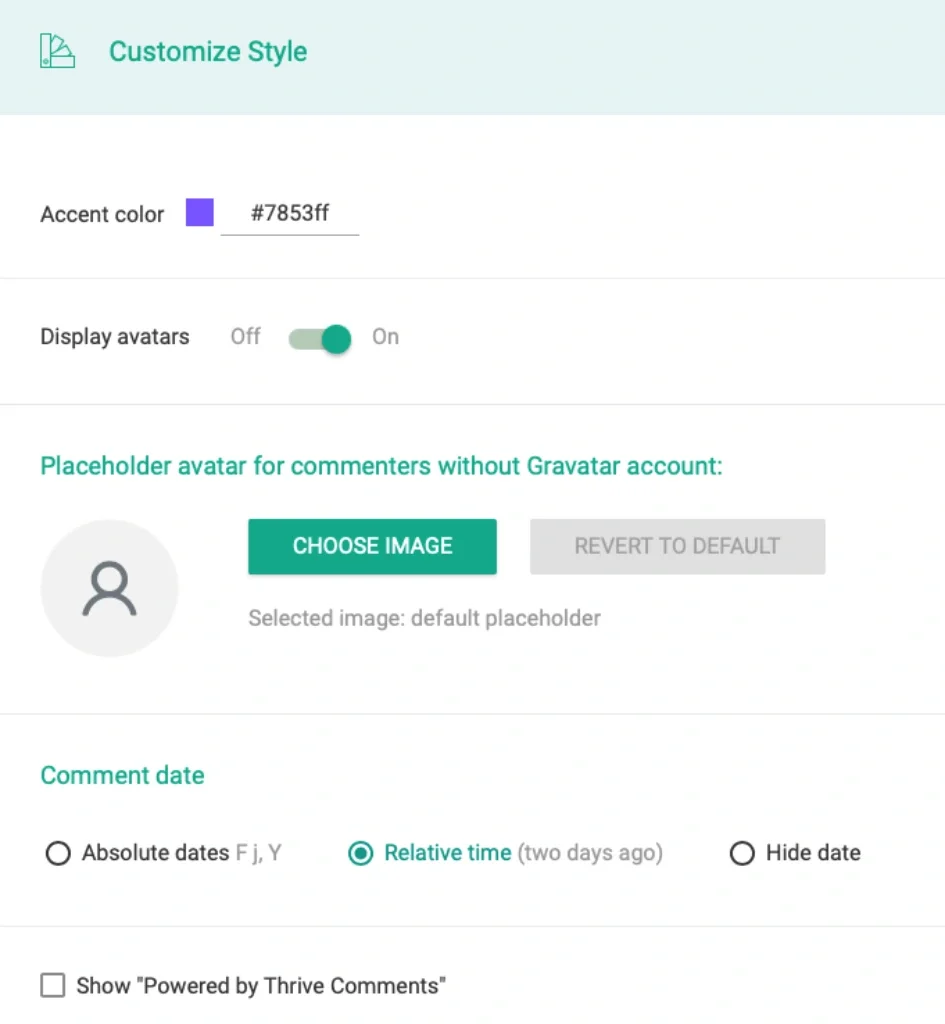Click the "Placeholder avatar for commenters" heading
The width and height of the screenshot is (945, 1024).
tap(381, 466)
